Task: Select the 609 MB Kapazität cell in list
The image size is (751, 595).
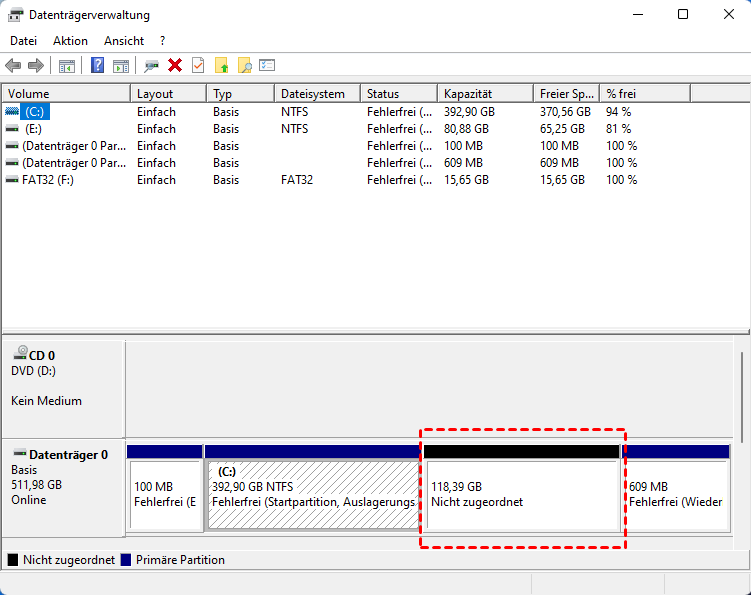Action: (463, 163)
